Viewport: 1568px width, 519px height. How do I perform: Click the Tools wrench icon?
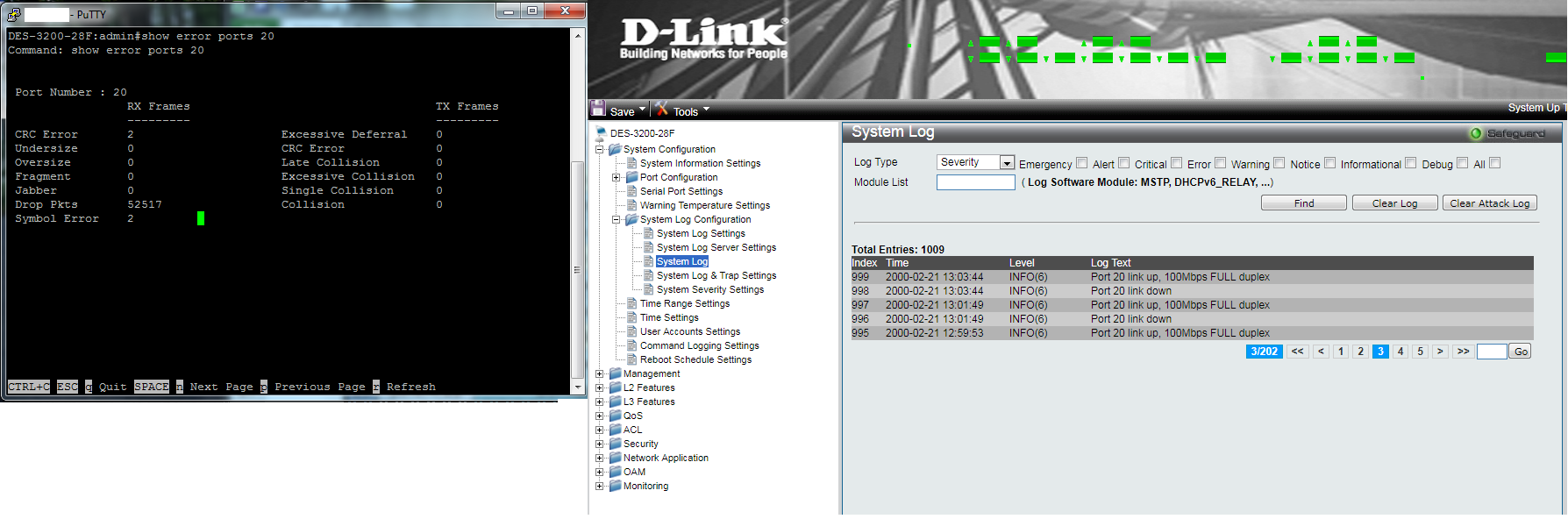[x=662, y=109]
